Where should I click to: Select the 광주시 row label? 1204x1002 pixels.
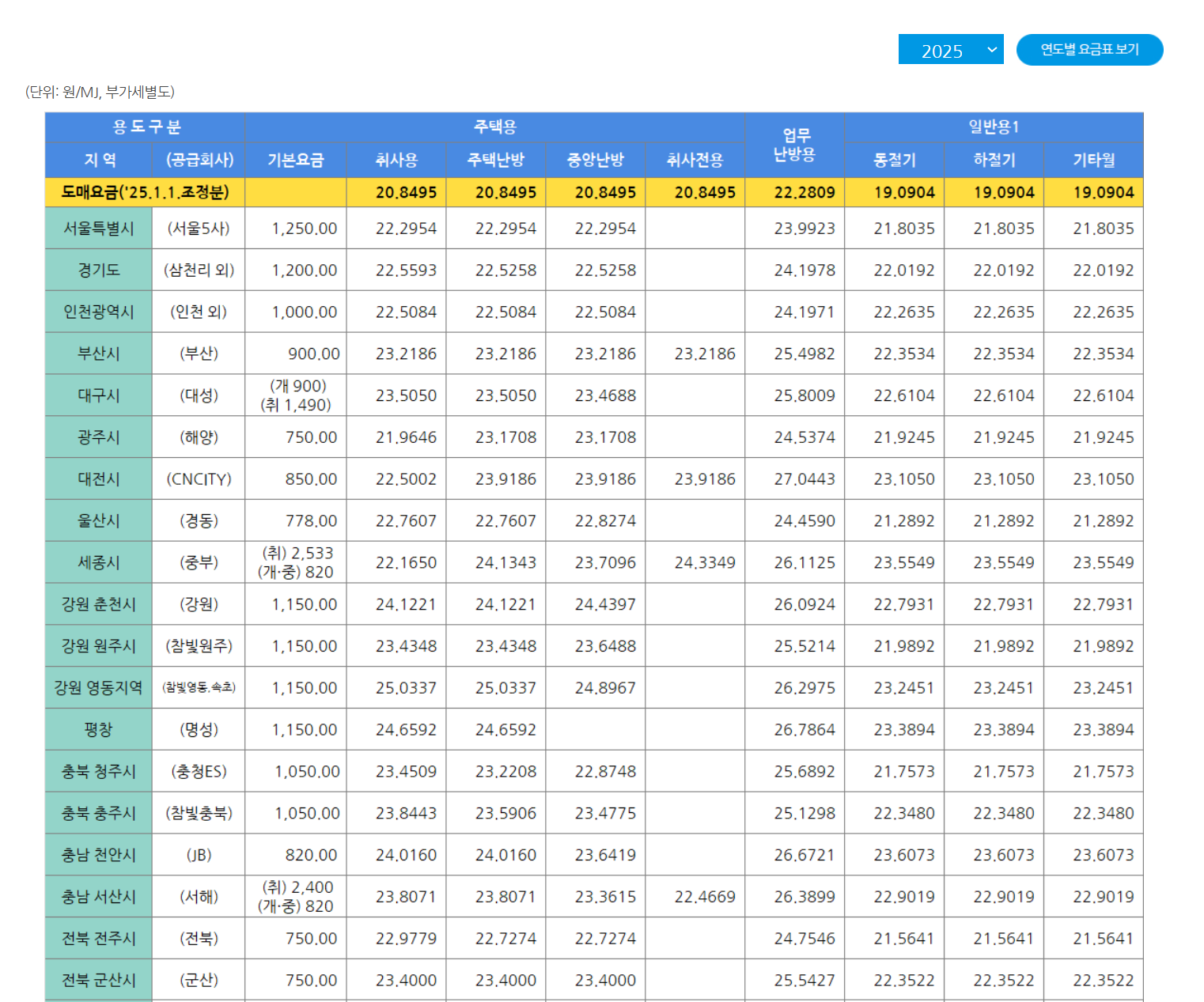coord(99,437)
